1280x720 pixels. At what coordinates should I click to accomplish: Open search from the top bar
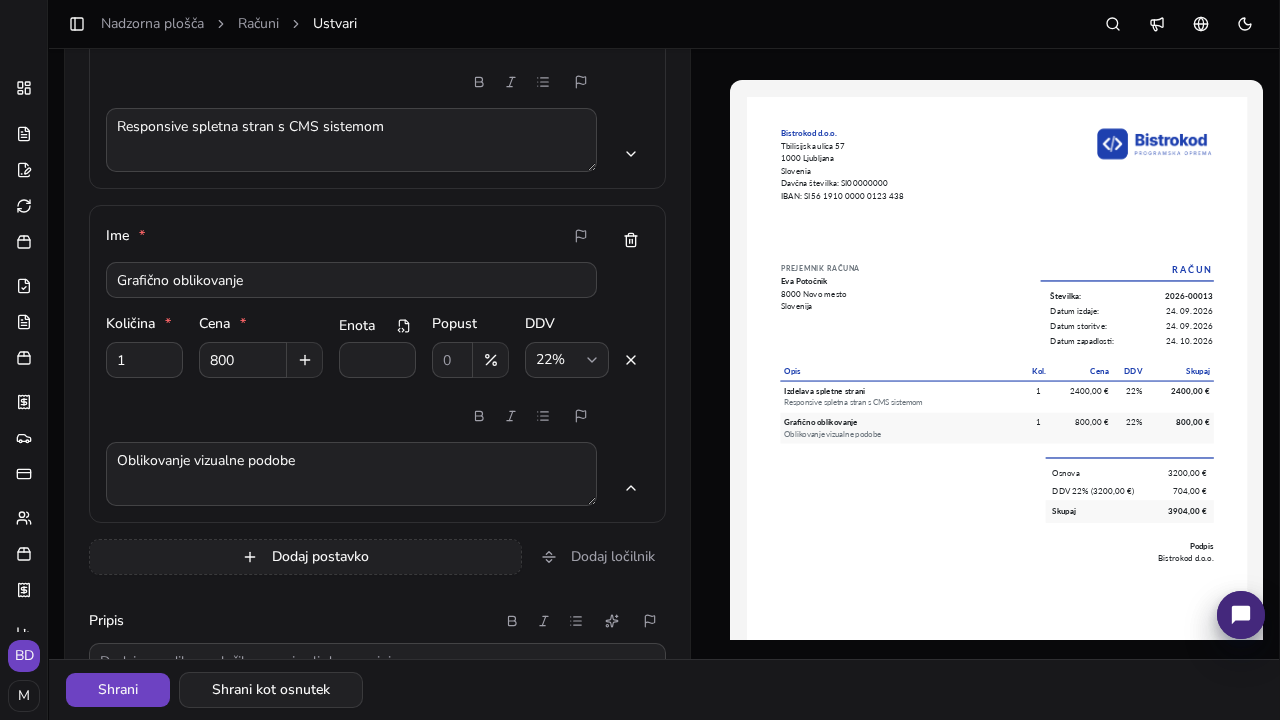1113,24
